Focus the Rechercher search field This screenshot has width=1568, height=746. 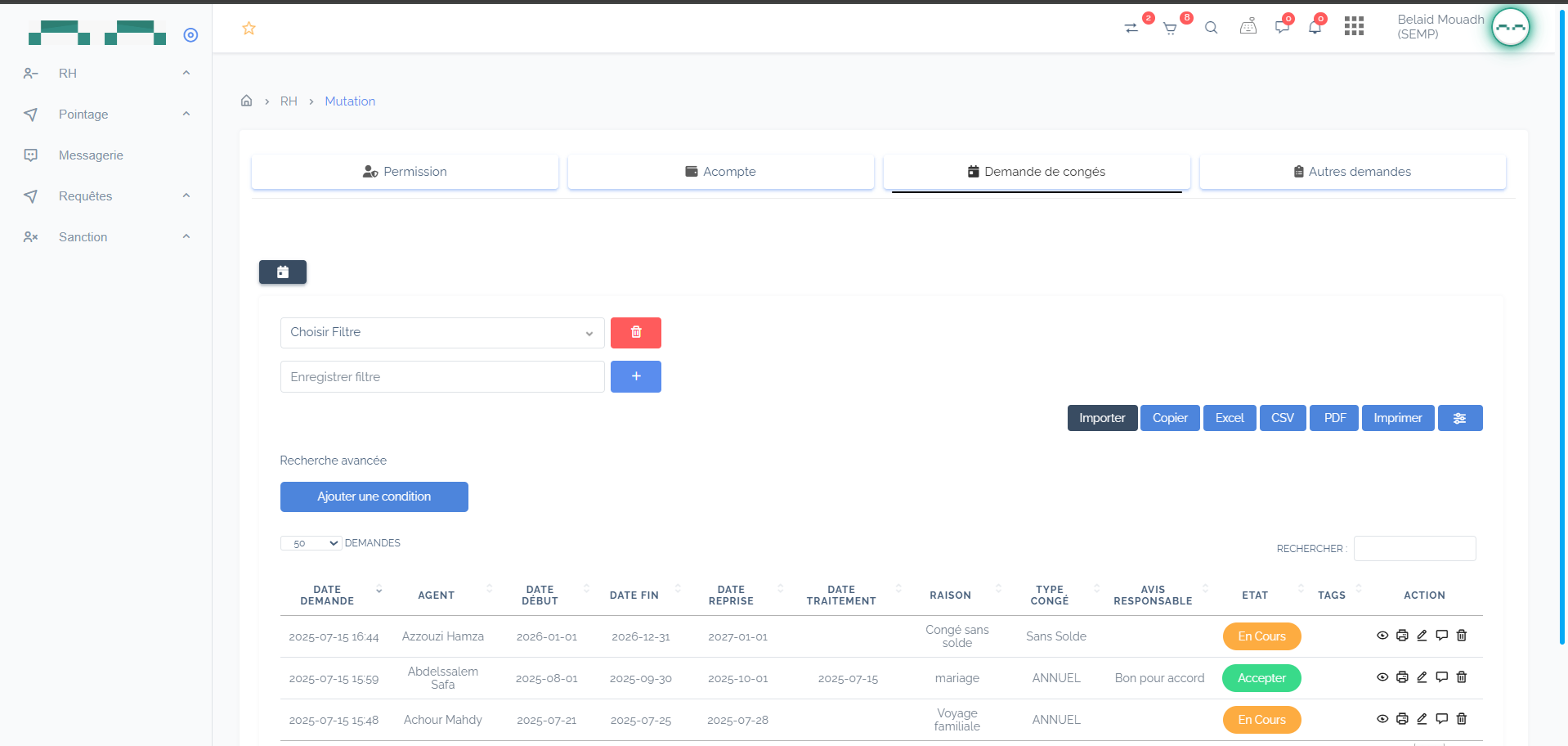(x=1414, y=548)
